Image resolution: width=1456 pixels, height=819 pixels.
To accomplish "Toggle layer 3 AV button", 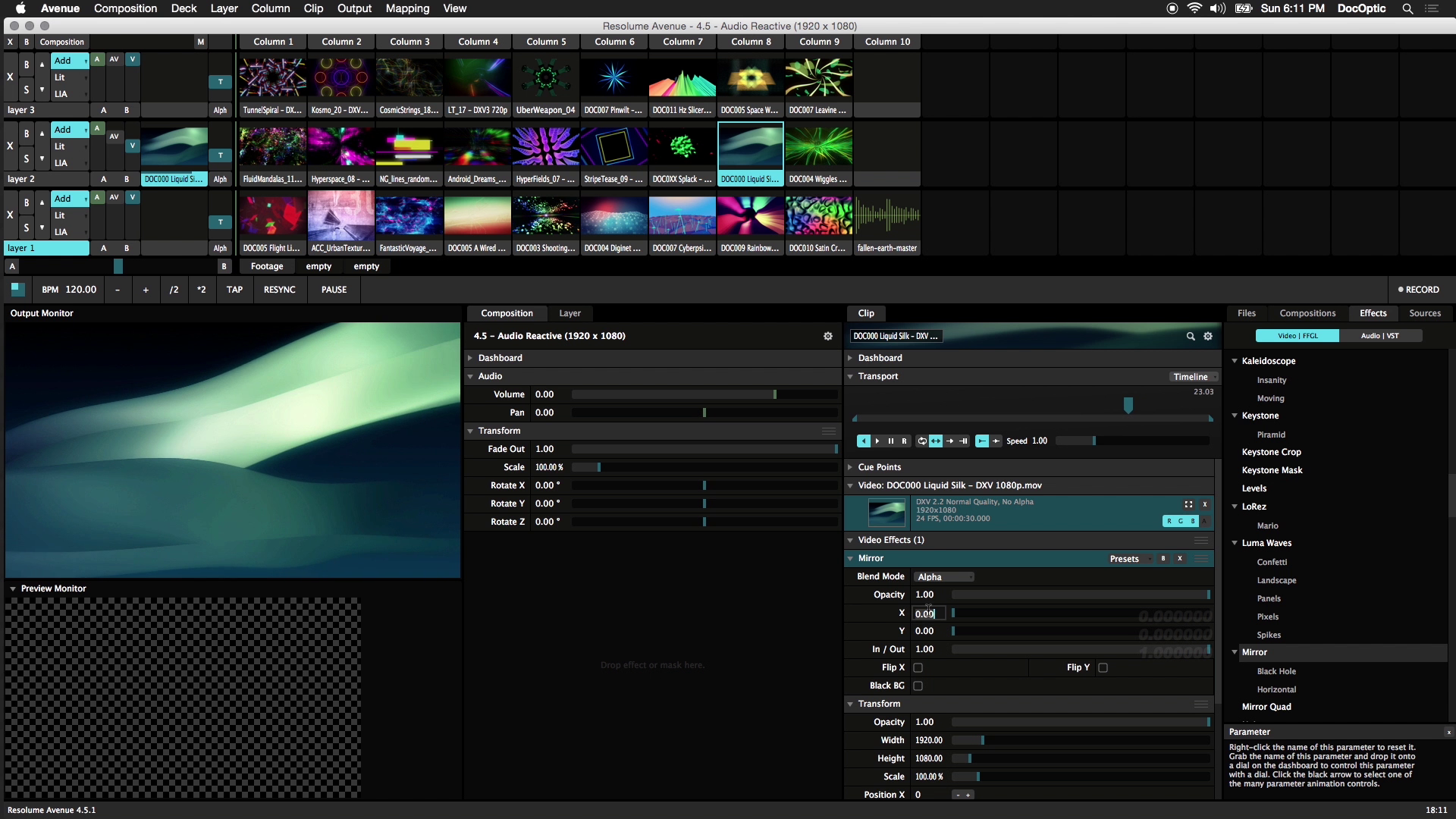I will point(115,59).
